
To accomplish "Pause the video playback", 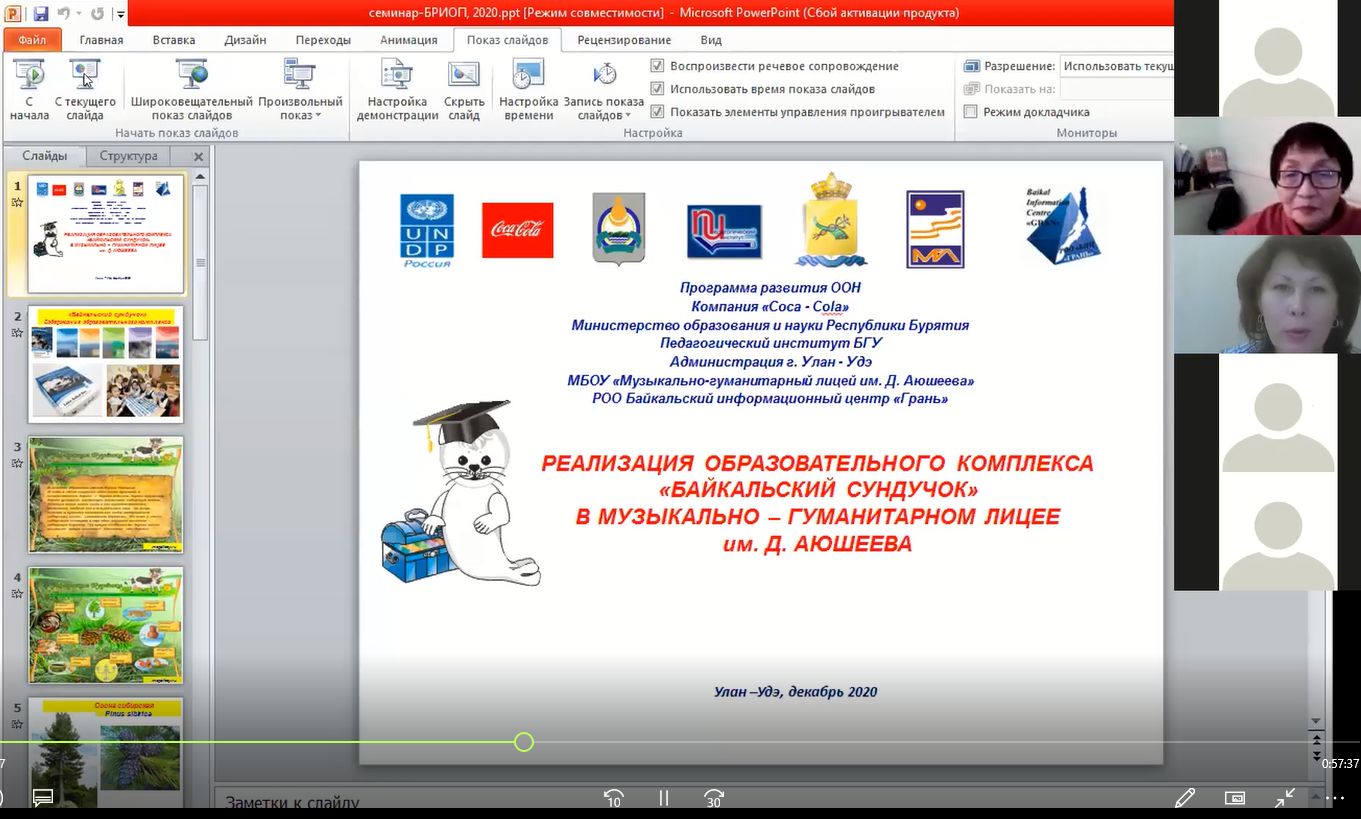I will coord(663,798).
